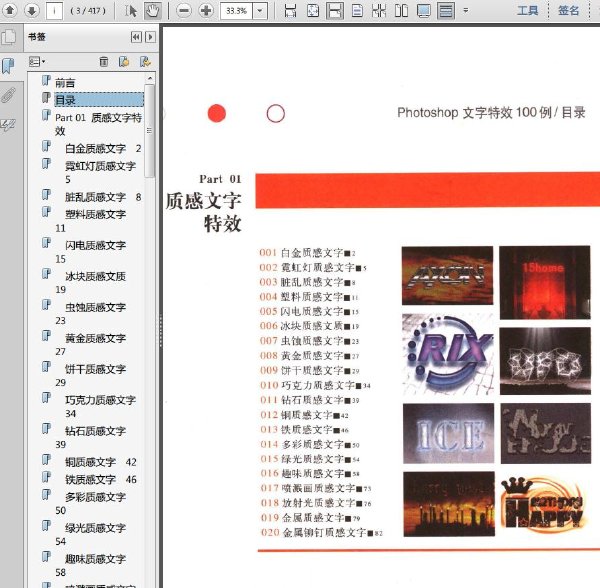The height and width of the screenshot is (588, 600).
Task: Add new bookmark icon
Action: (x=124, y=62)
